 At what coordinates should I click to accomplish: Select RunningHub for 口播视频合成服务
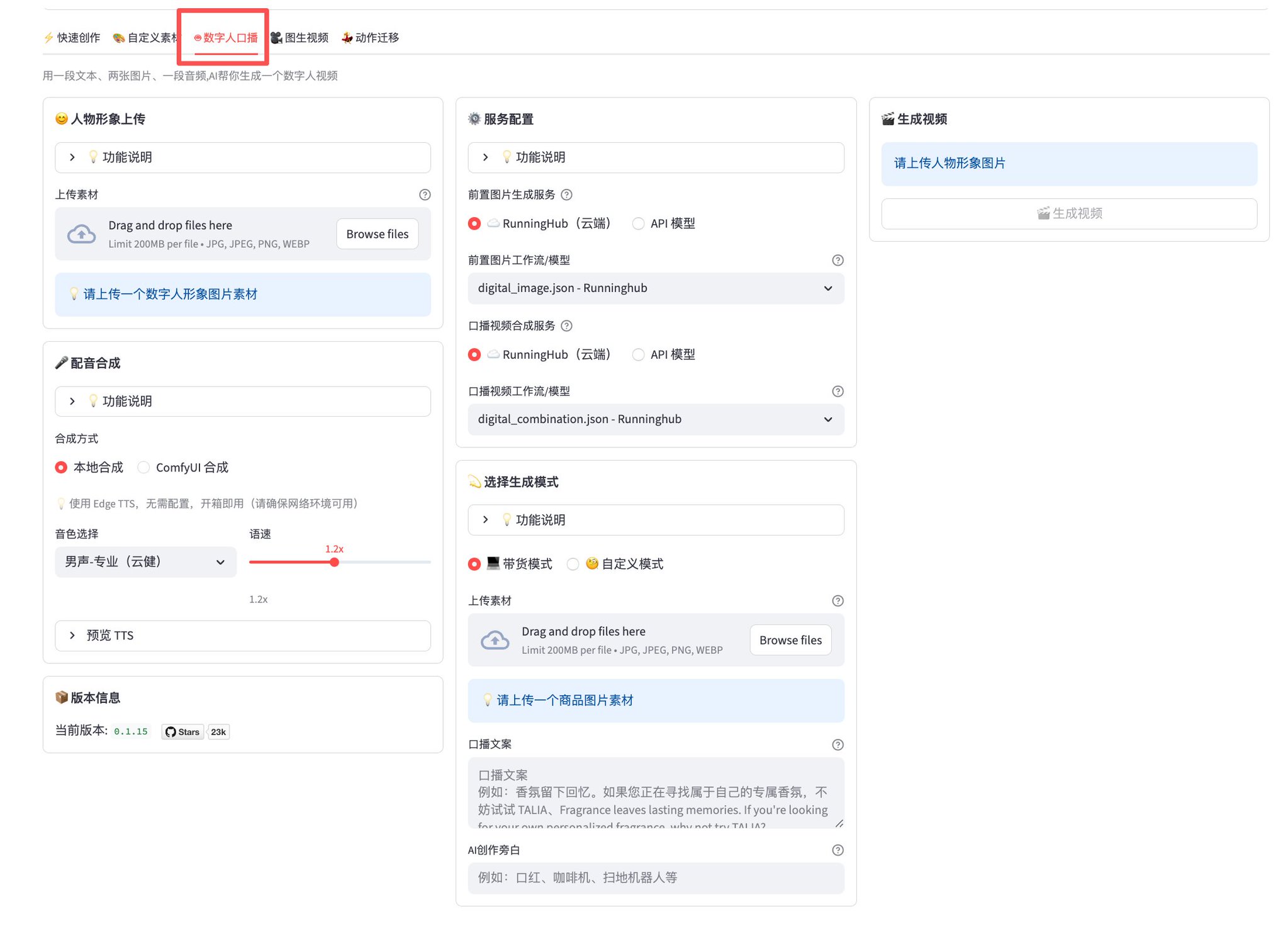tap(539, 355)
